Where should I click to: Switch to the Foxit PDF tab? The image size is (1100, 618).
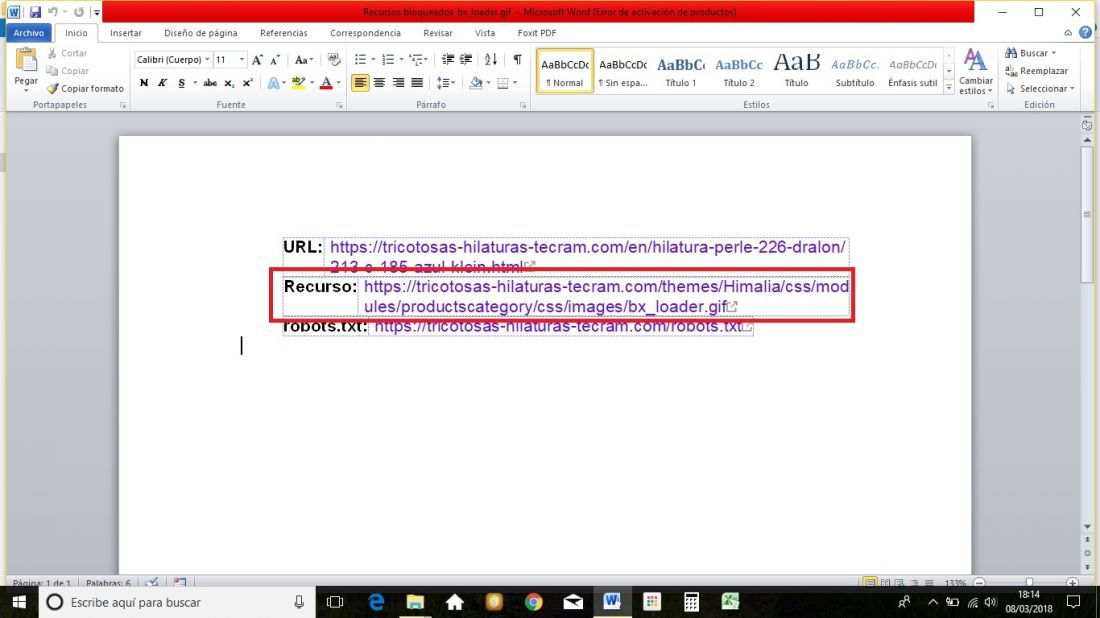(537, 33)
